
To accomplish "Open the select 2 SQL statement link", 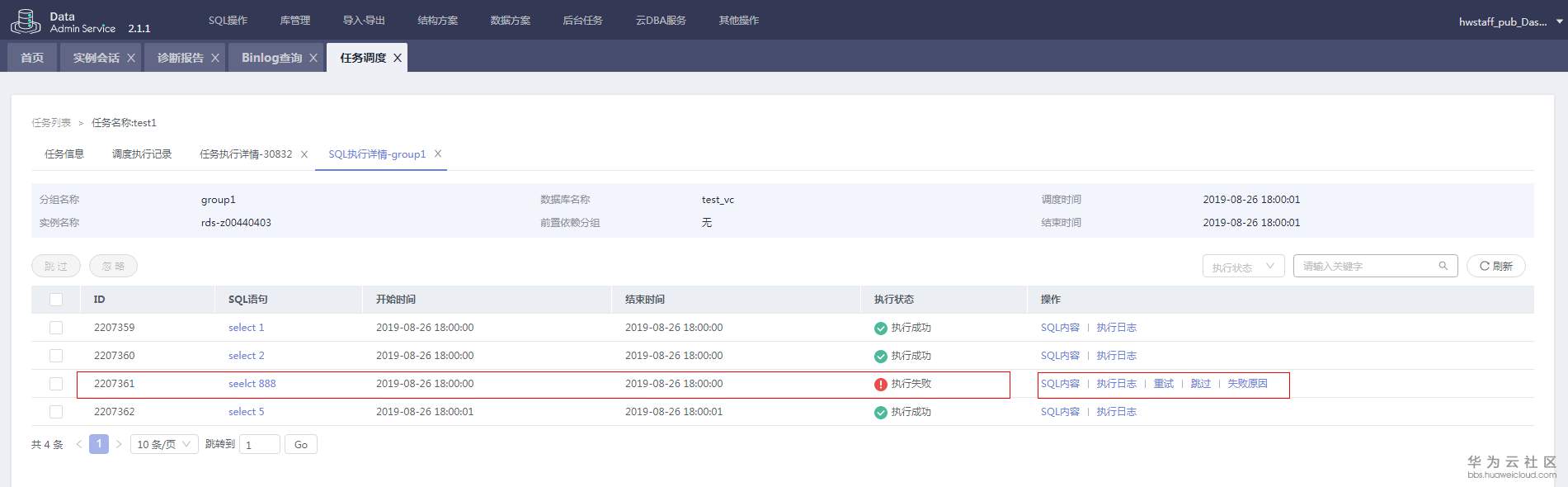I will point(246,356).
